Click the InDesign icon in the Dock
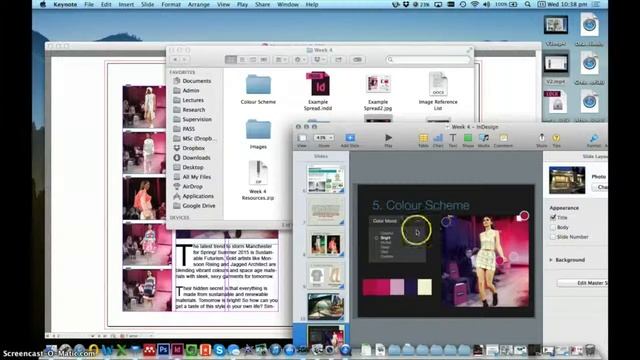Viewport: 640px width, 360px height. (x=177, y=350)
